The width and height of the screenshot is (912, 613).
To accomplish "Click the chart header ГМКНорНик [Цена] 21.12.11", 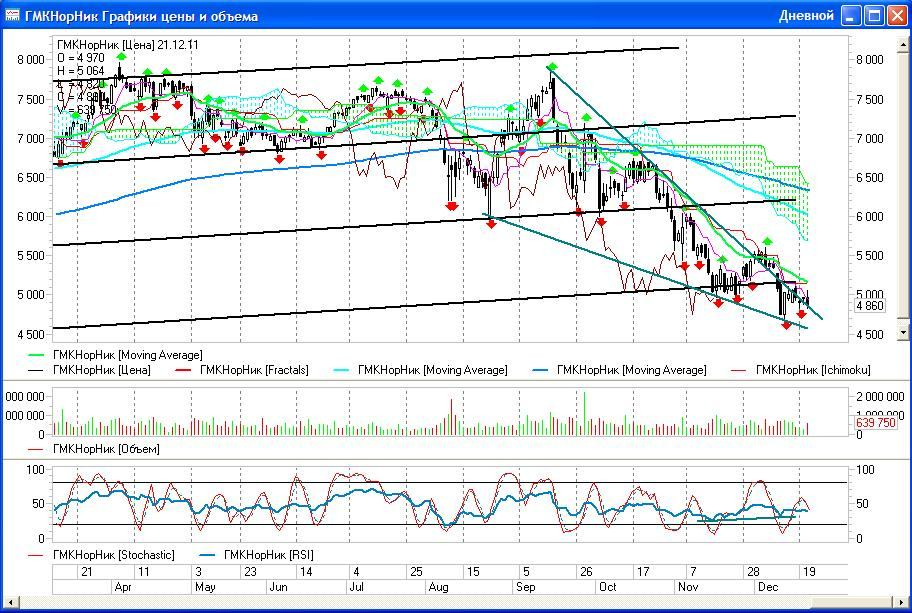I will [x=128, y=45].
